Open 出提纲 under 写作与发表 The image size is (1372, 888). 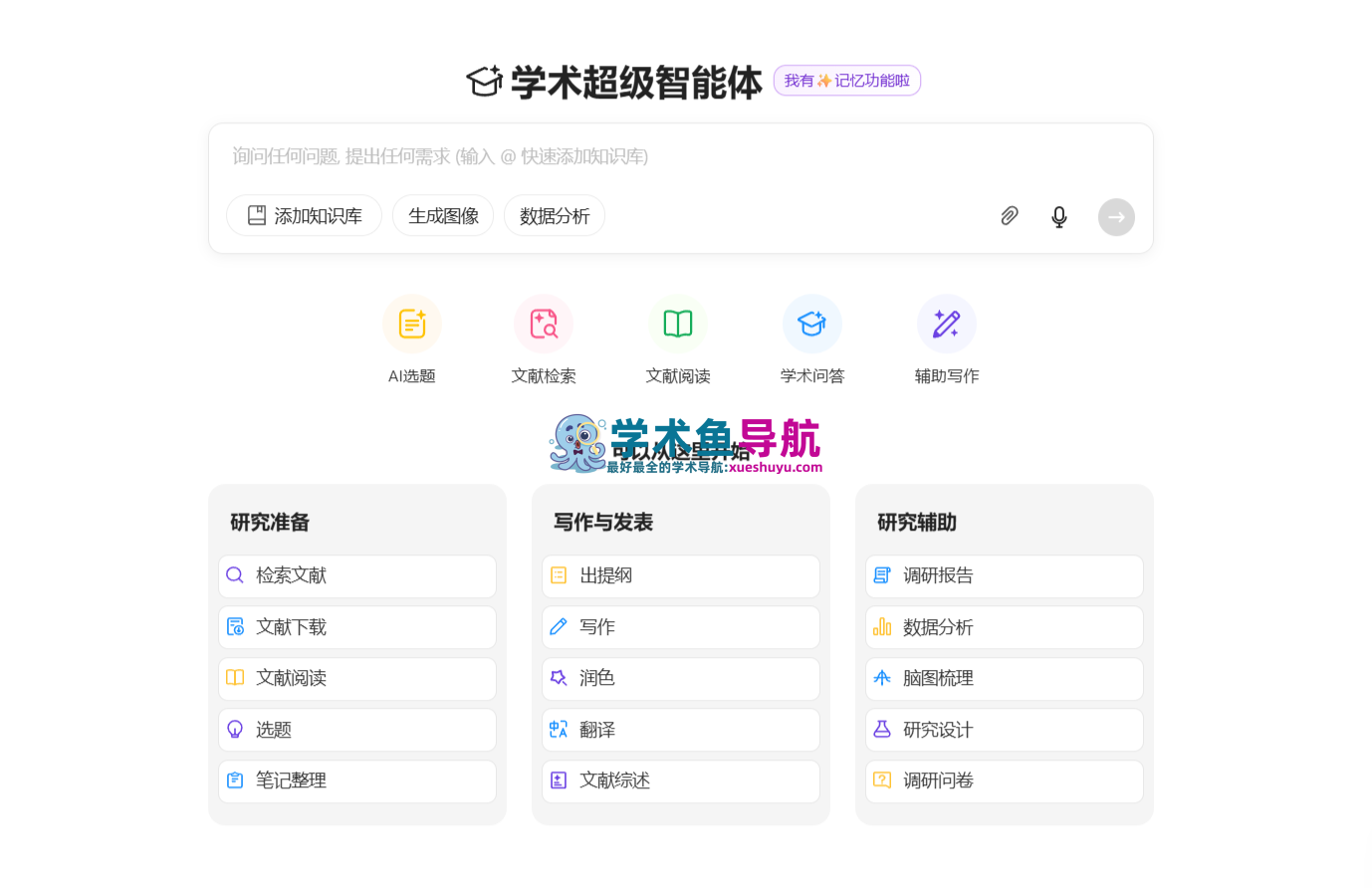tap(680, 575)
